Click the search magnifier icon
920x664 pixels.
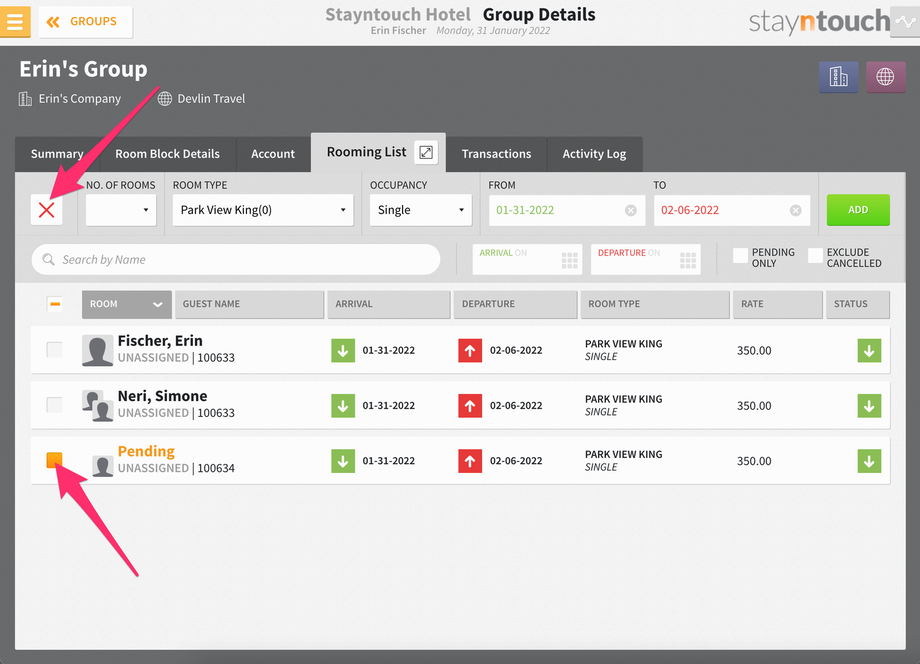(x=48, y=259)
